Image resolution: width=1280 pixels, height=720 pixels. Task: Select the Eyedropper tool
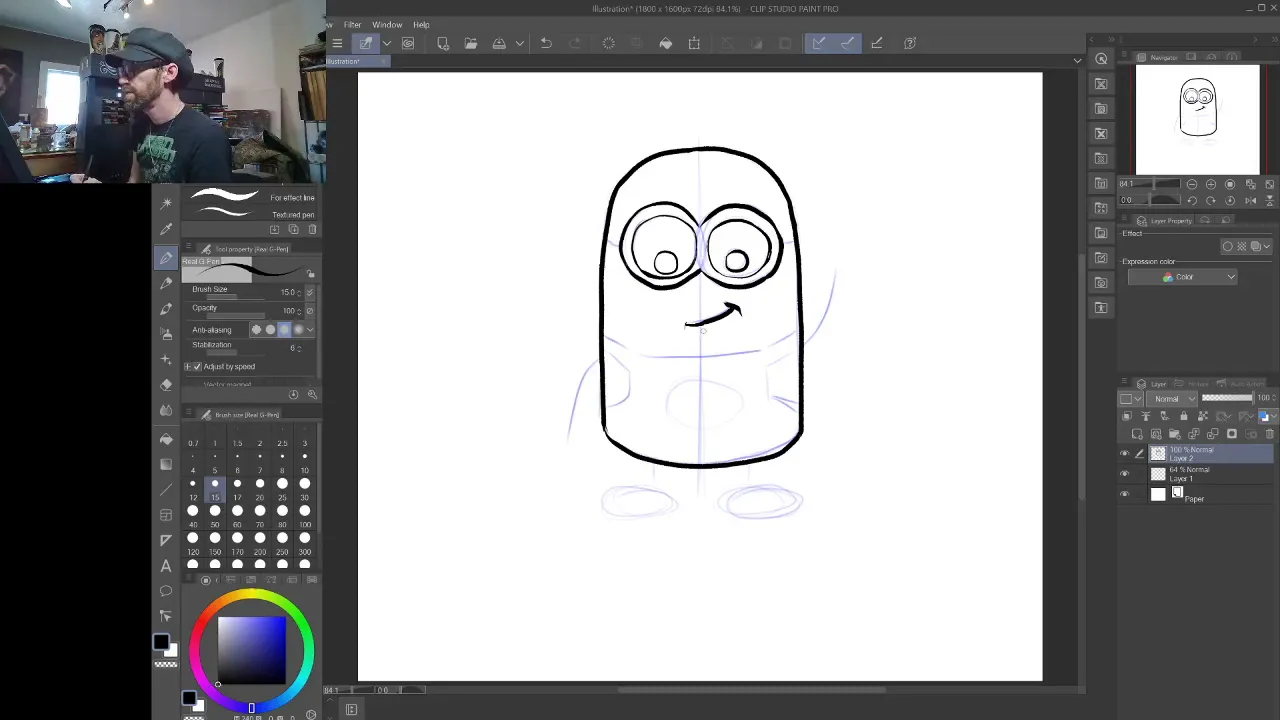(x=166, y=228)
